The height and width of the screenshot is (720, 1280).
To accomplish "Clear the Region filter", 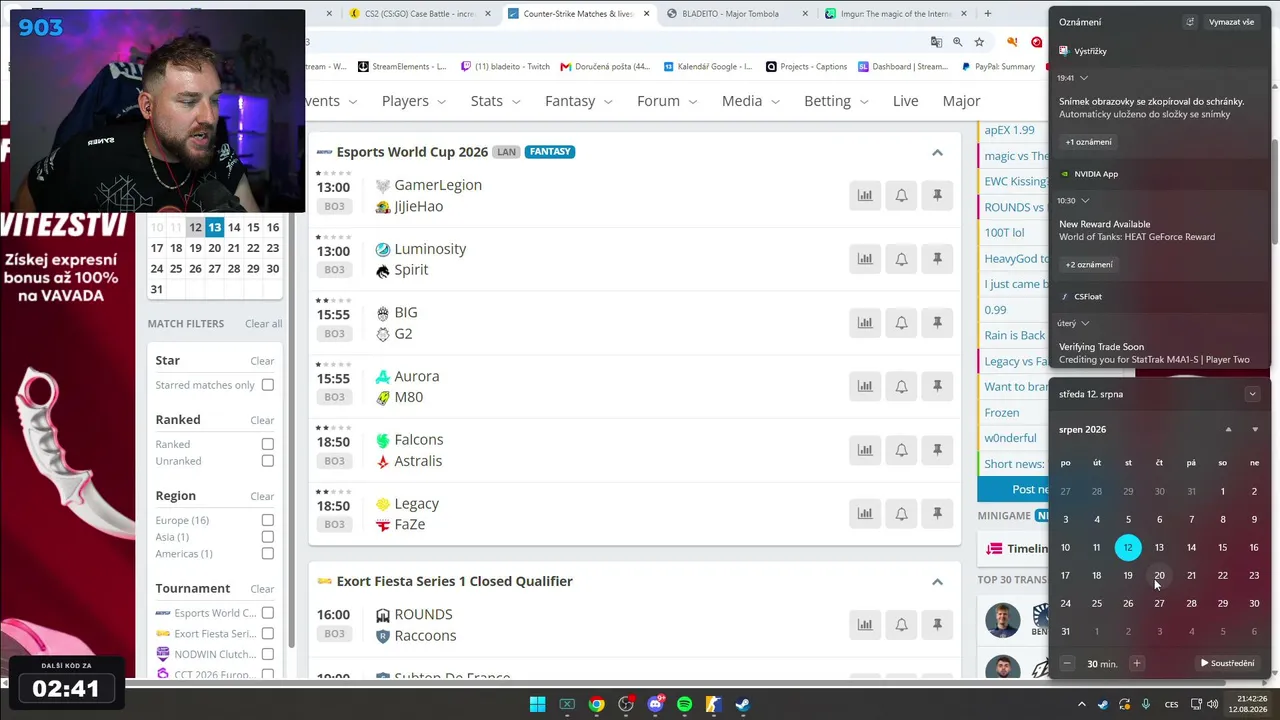I will pyautogui.click(x=262, y=496).
